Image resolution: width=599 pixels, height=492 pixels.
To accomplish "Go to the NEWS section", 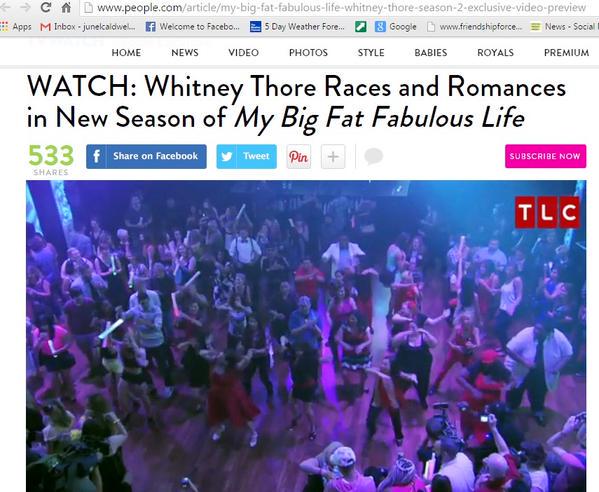I will click(185, 53).
